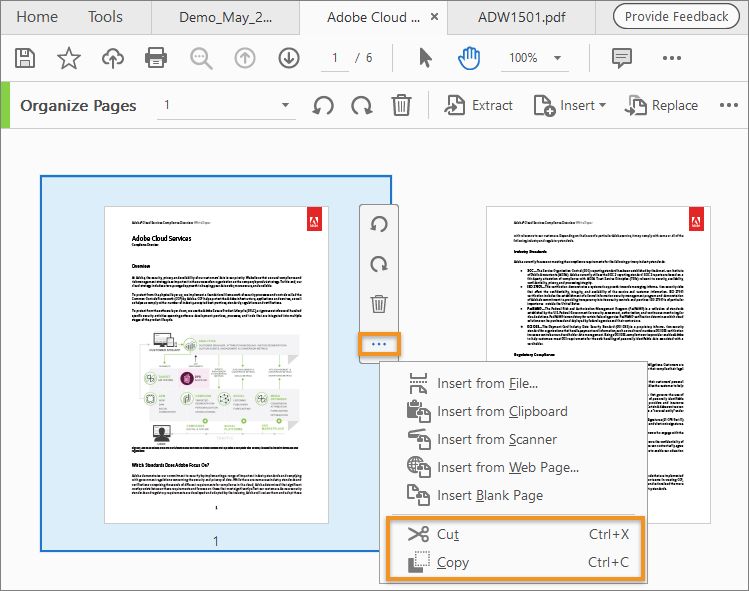
Task: Choose Insert from File... menu item
Action: [x=514, y=384]
